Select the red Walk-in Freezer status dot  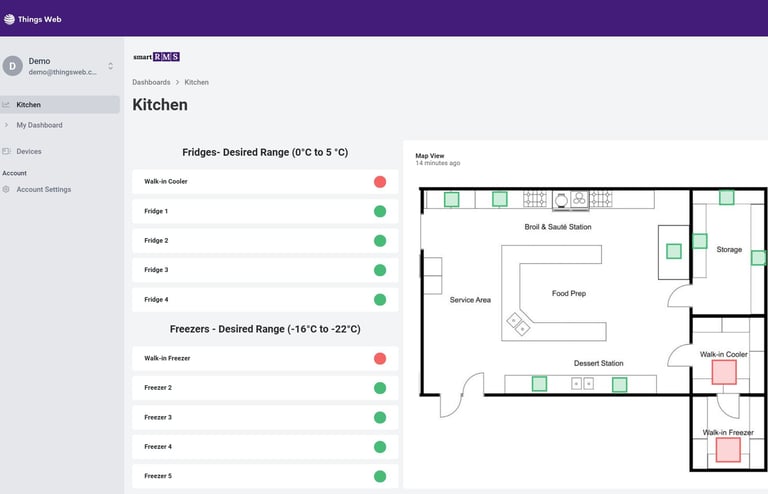pos(380,358)
